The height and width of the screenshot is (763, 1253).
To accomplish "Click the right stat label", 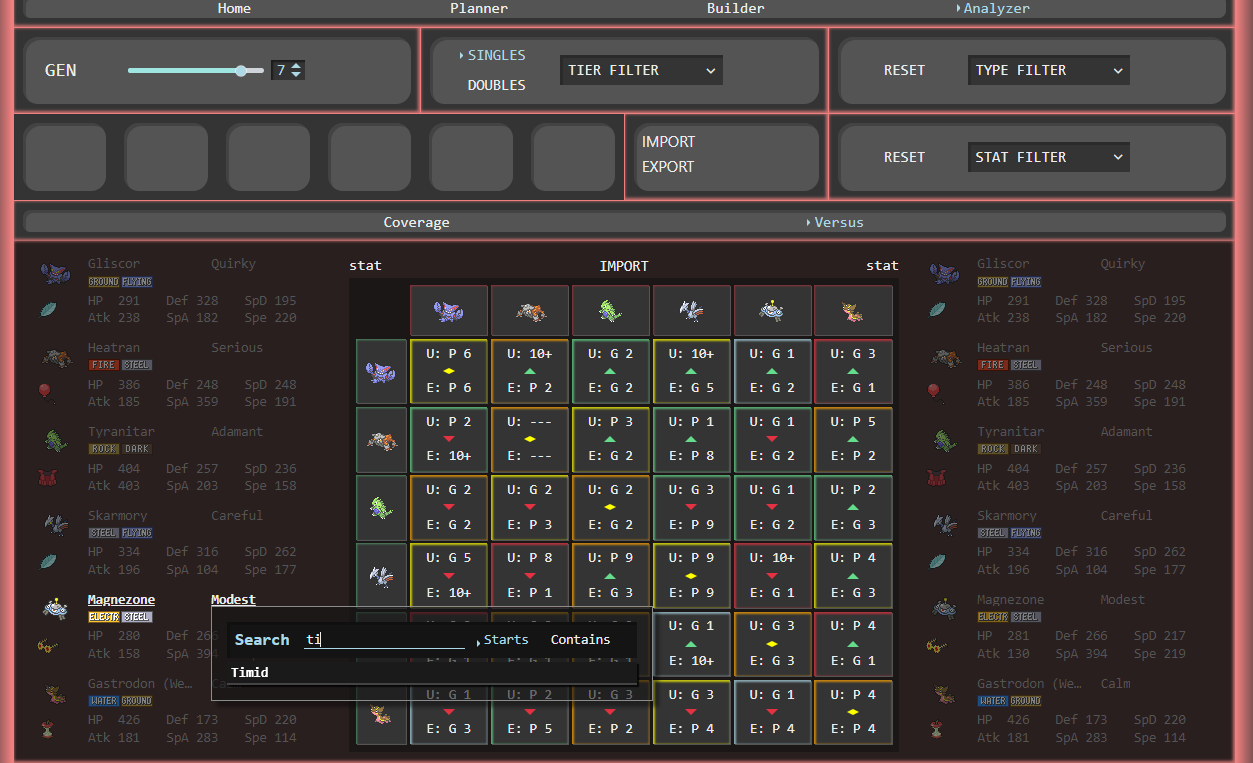I will point(882,265).
